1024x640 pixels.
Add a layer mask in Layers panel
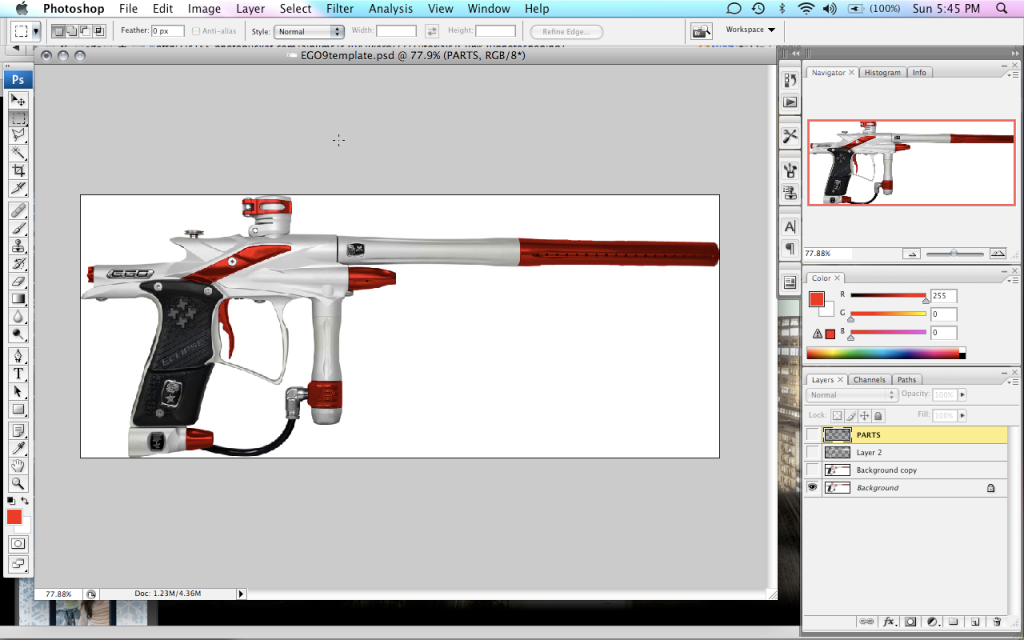pyautogui.click(x=910, y=622)
